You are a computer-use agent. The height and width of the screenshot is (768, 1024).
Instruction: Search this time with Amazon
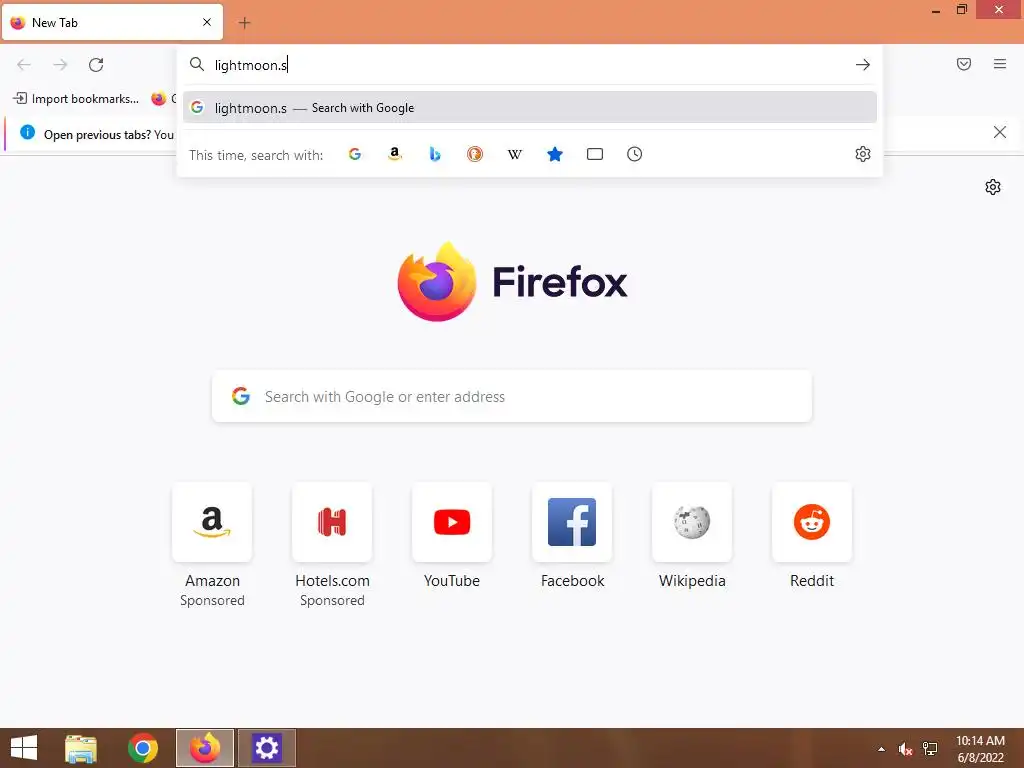(394, 154)
